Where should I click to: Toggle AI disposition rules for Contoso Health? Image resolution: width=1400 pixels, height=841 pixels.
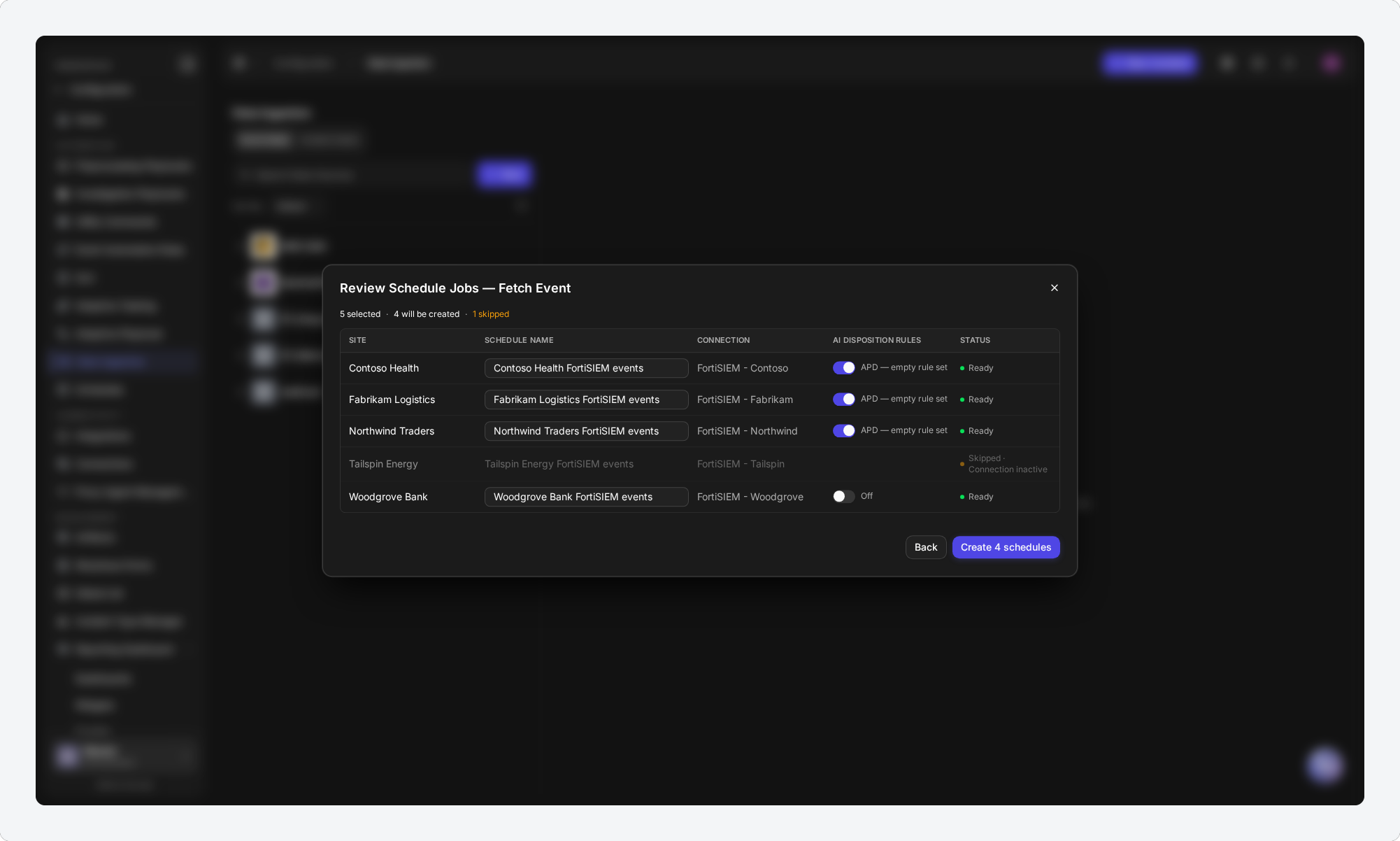coord(844,367)
